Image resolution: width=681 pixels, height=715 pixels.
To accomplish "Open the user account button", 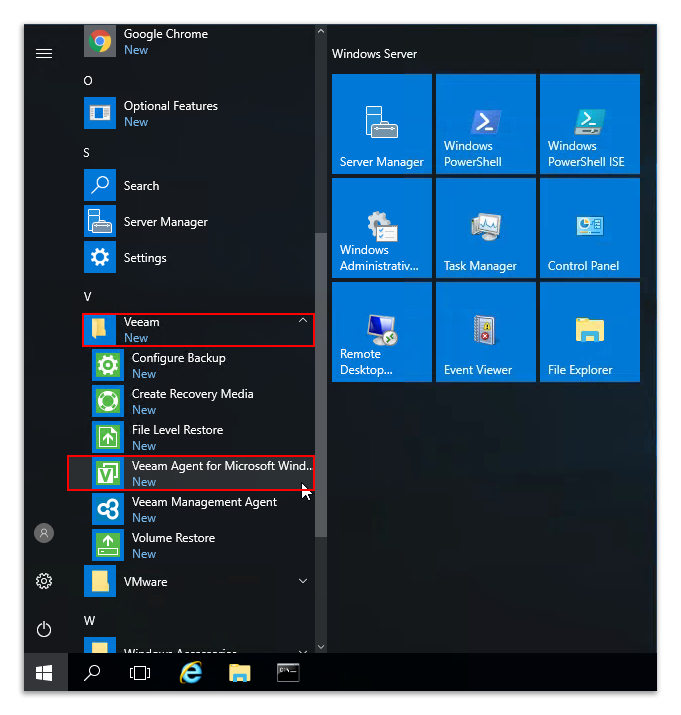I will [44, 533].
